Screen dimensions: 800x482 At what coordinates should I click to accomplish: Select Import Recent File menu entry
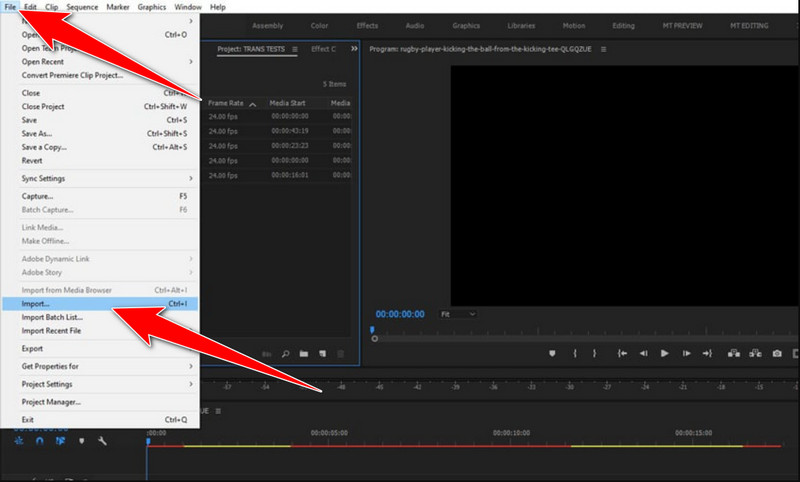[x=100, y=331]
